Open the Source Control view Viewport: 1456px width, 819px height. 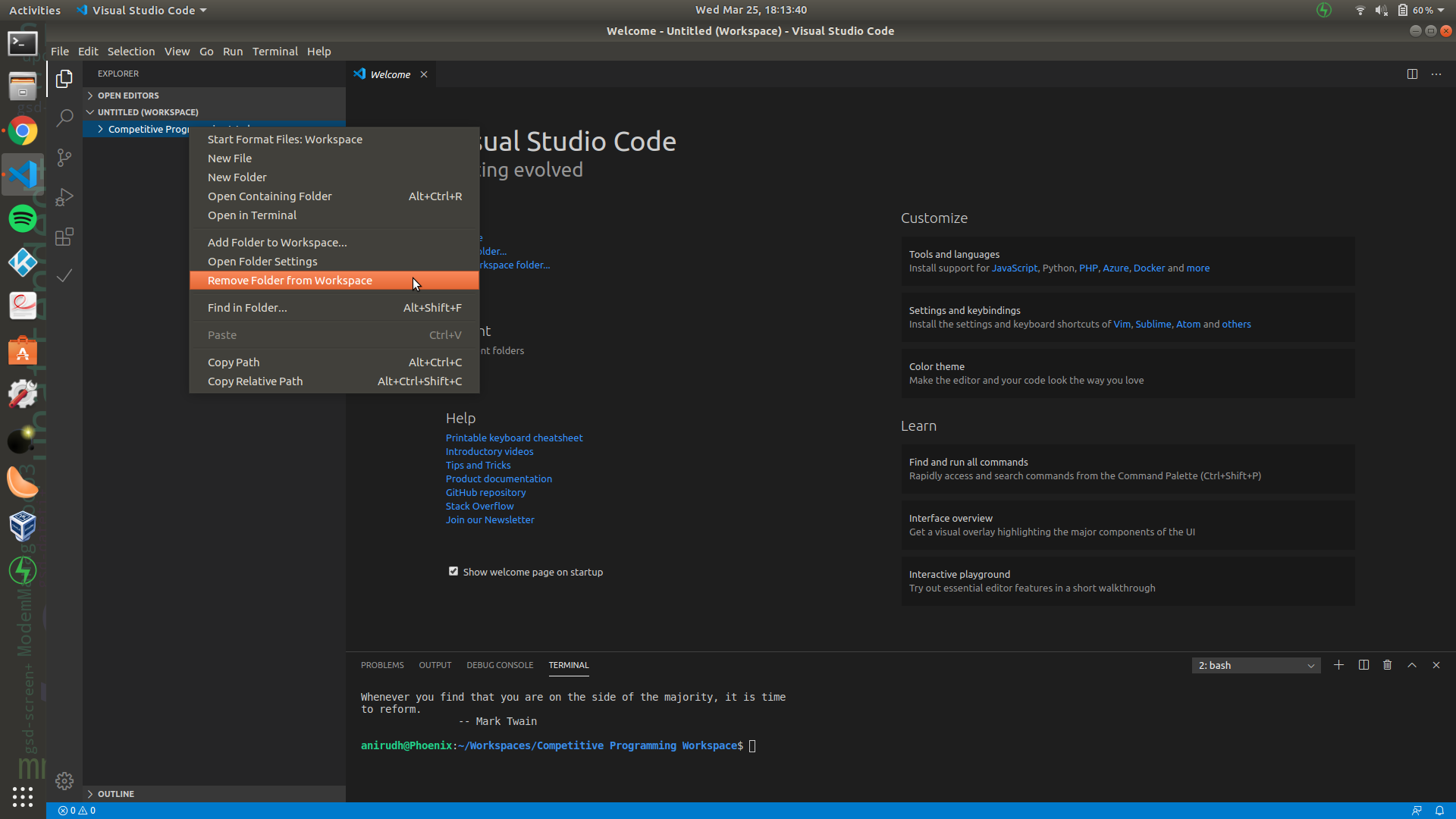point(64,158)
